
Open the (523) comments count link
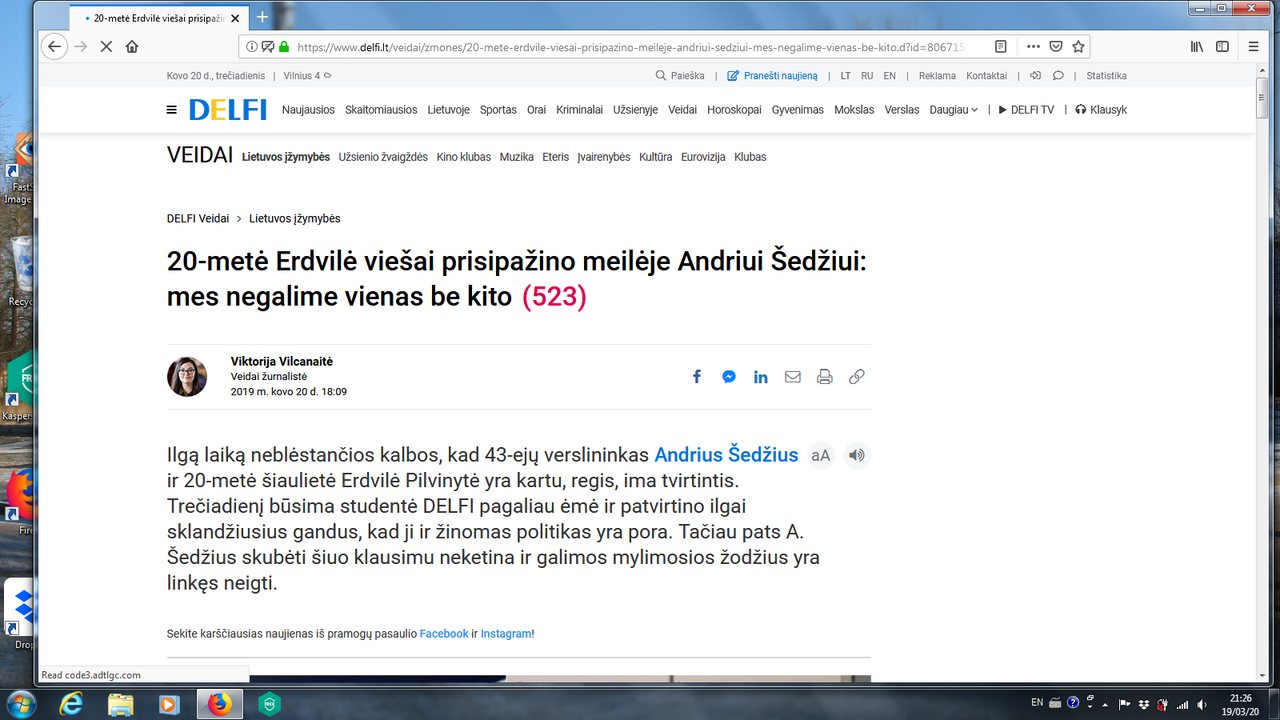(554, 297)
